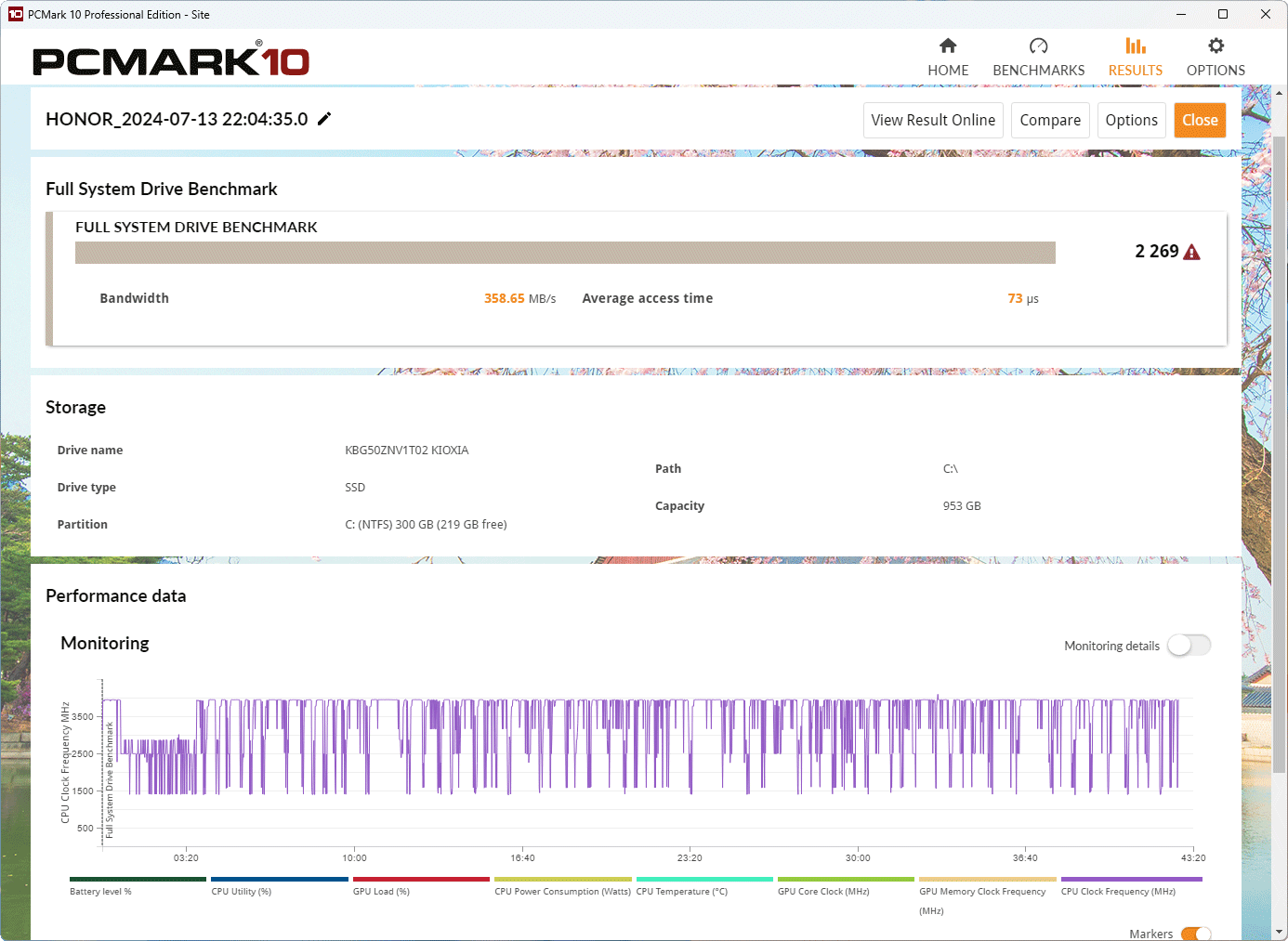Click the result title HONOR_2024-07-13
Screen dimensions: 1288x941
coord(177,119)
